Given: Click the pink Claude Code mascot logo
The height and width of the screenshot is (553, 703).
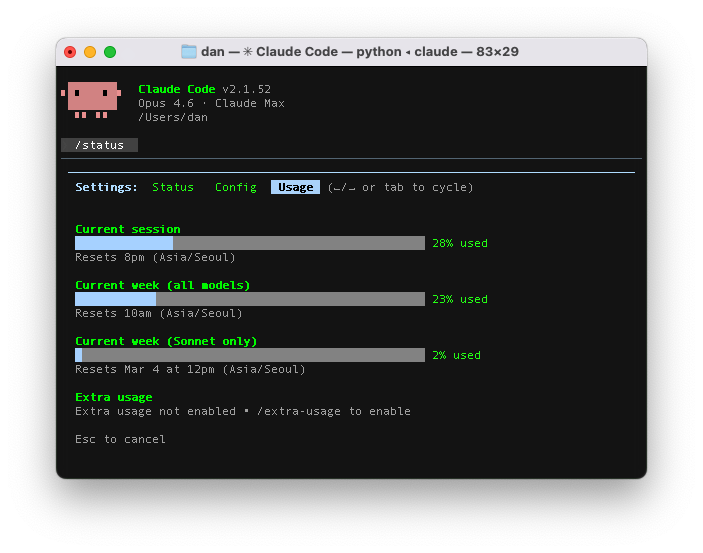Looking at the screenshot, I should pyautogui.click(x=91, y=100).
